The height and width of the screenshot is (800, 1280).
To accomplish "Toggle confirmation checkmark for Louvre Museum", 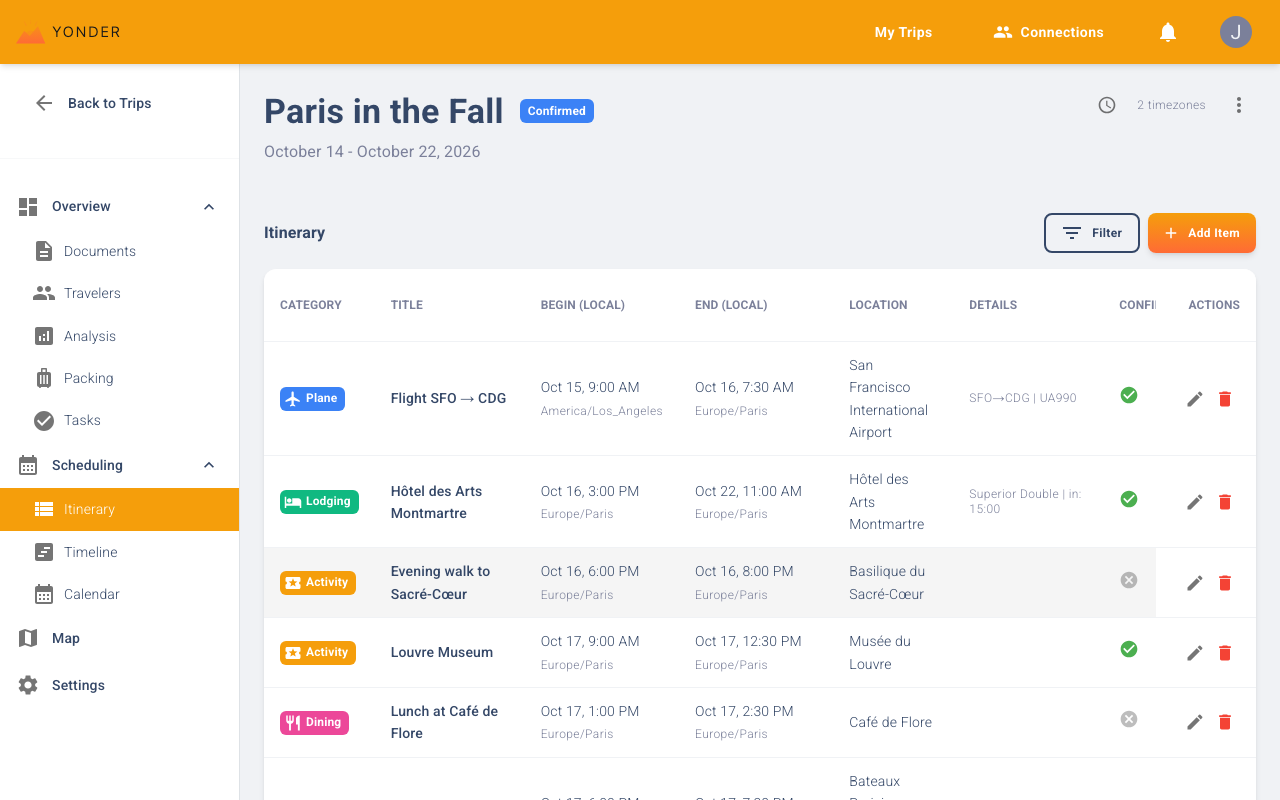I will [x=1128, y=649].
